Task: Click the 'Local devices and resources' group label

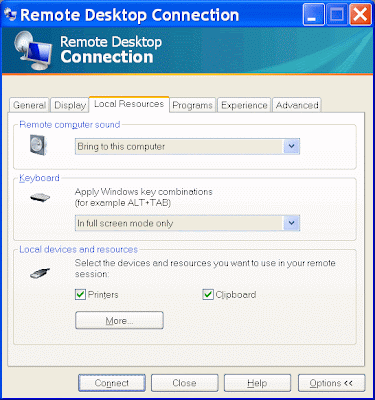Action: pyautogui.click(x=78, y=249)
